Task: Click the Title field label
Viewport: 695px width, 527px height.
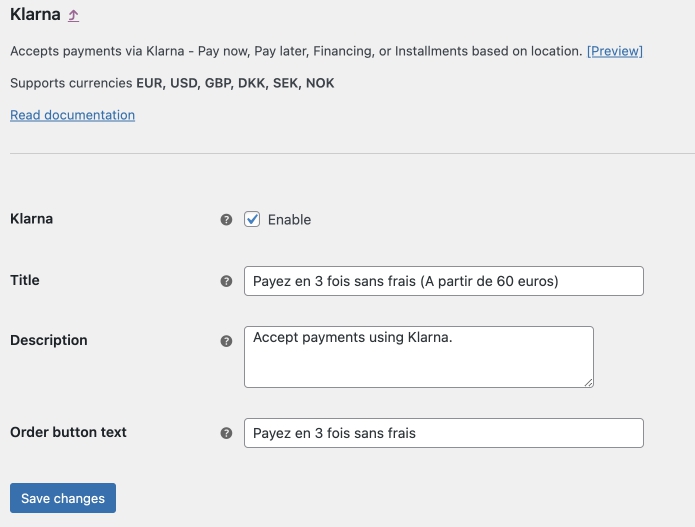Action: click(x=25, y=280)
